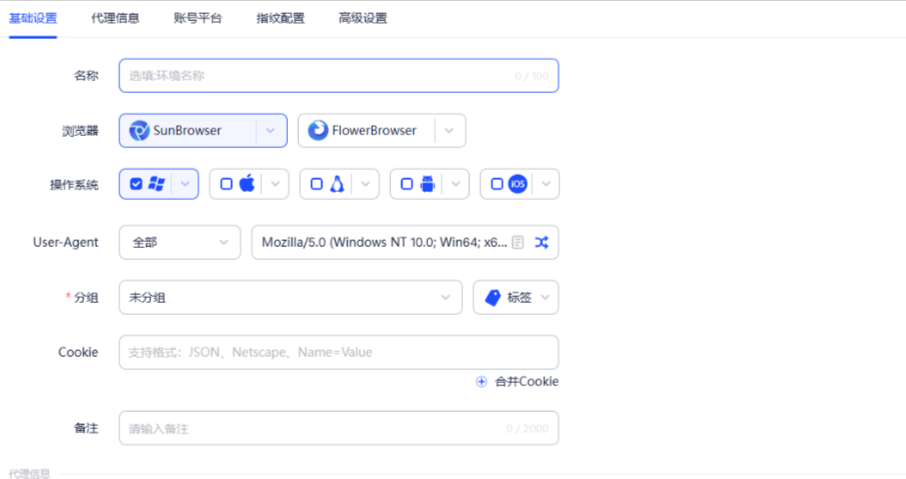Image resolution: width=906 pixels, height=479 pixels.
Task: Focus the Cookie input field
Action: (x=339, y=352)
